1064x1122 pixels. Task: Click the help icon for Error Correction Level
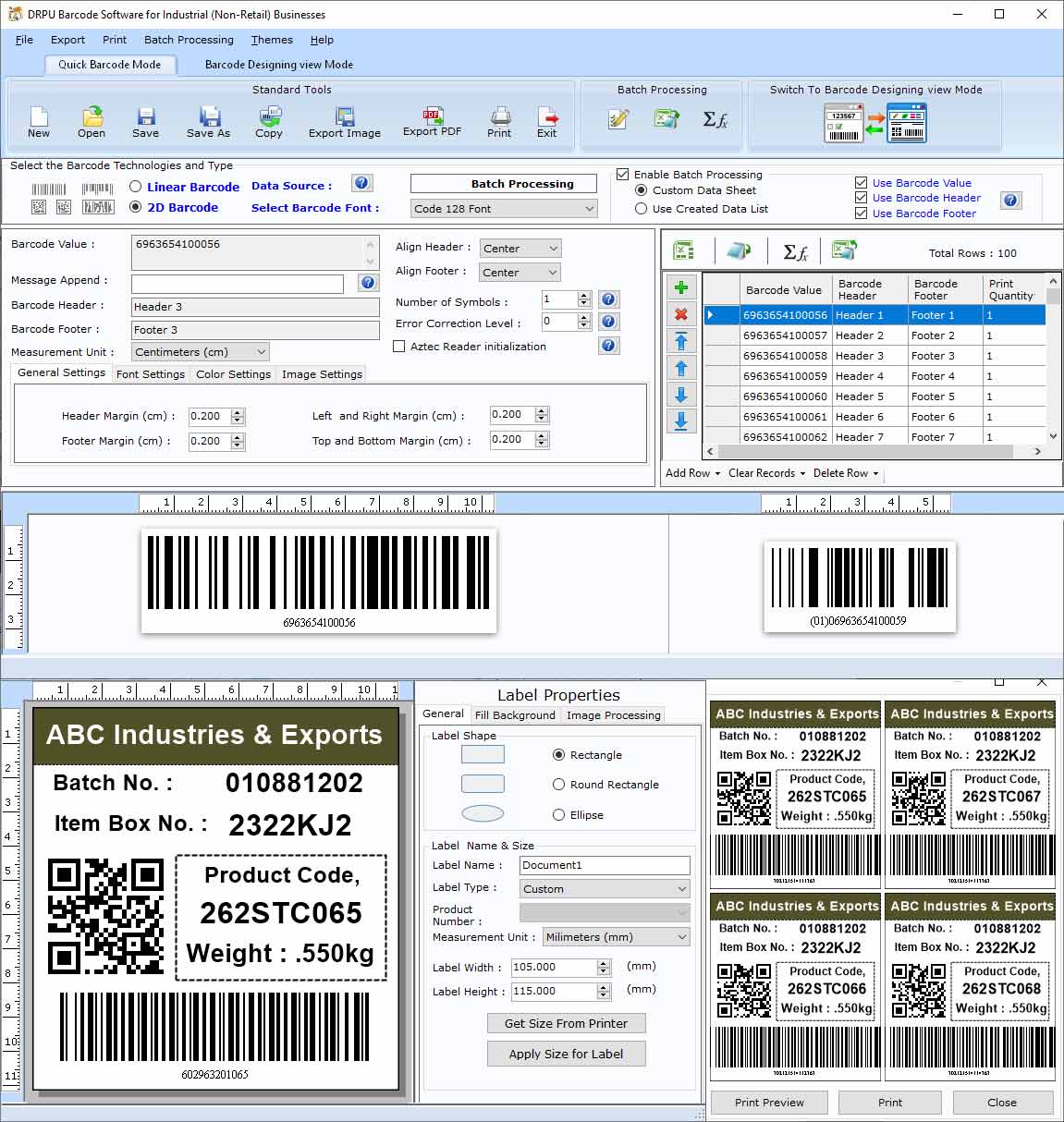pos(608,322)
